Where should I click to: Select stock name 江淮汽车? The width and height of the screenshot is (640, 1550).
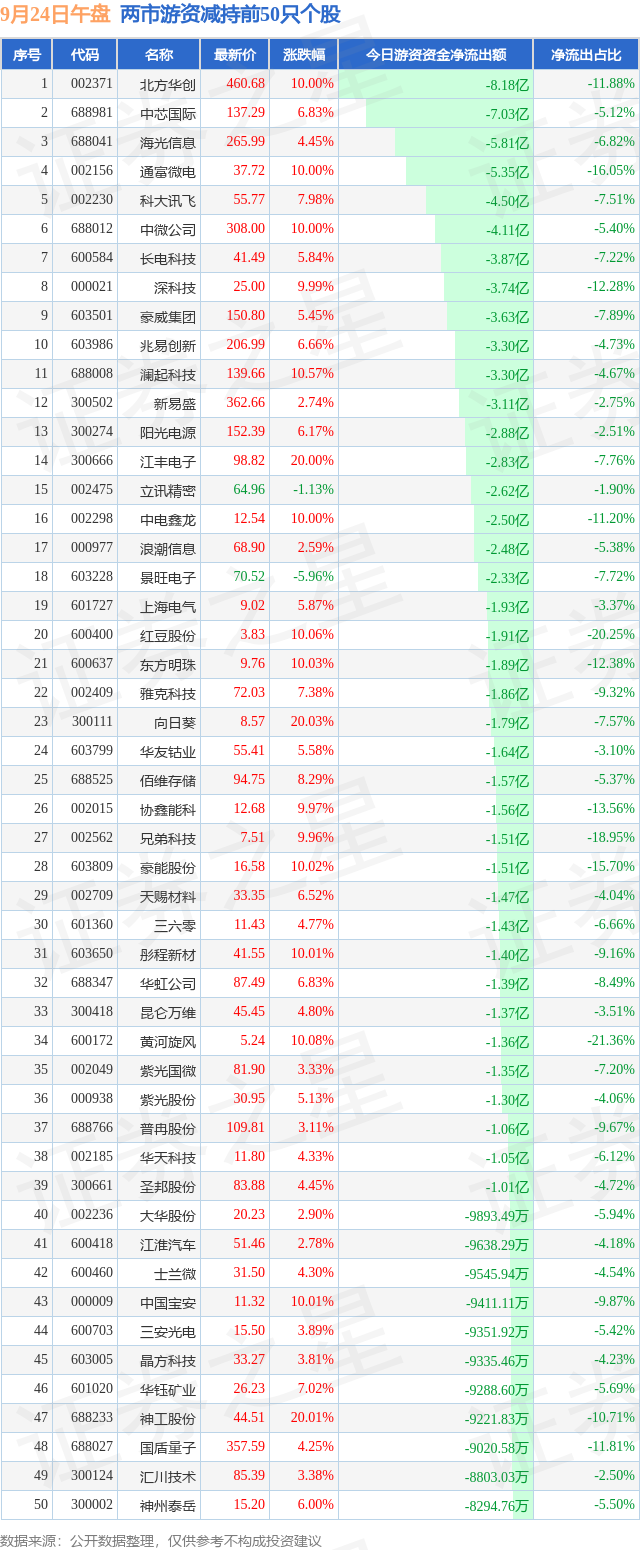(169, 1244)
